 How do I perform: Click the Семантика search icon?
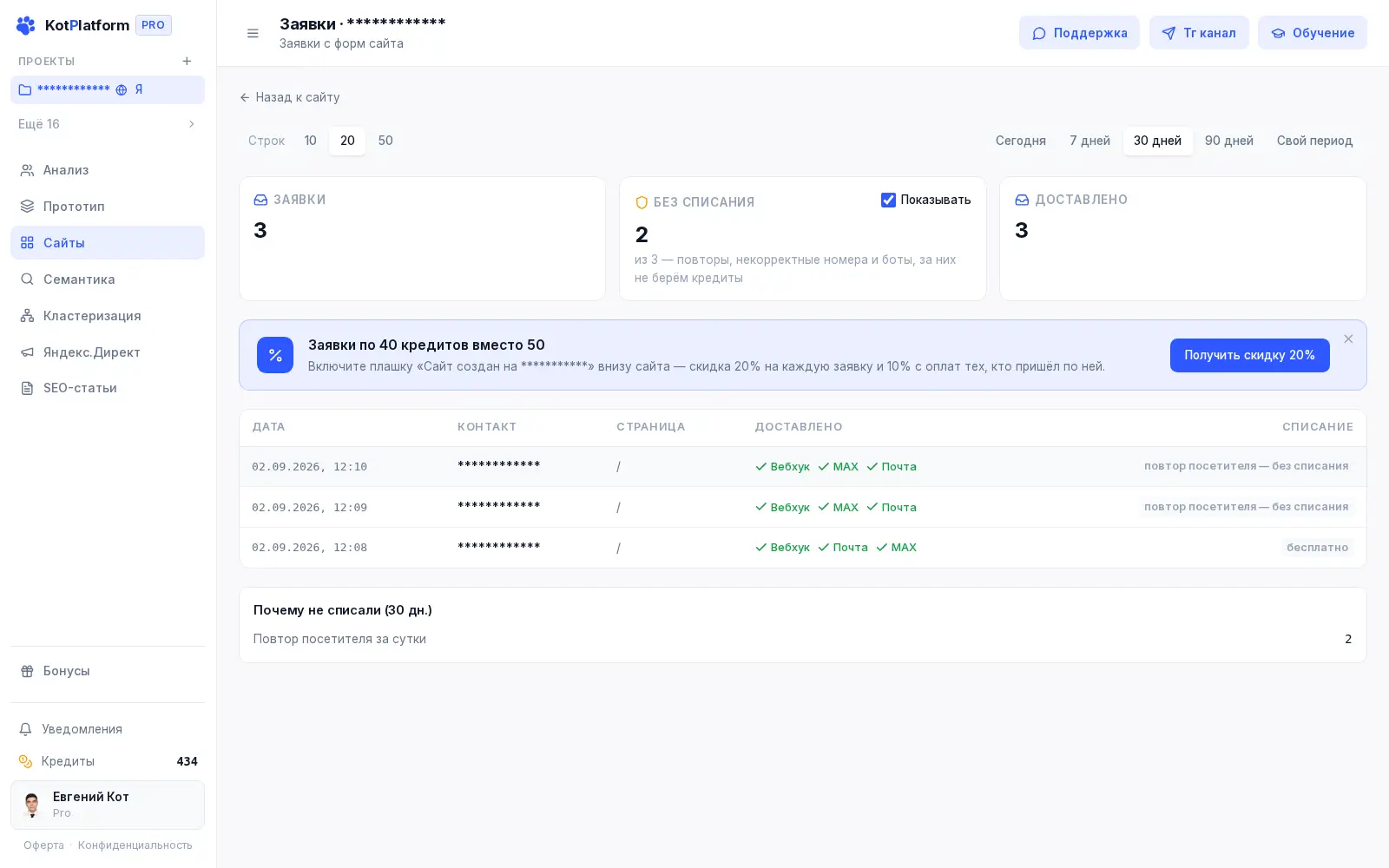pyautogui.click(x=27, y=279)
